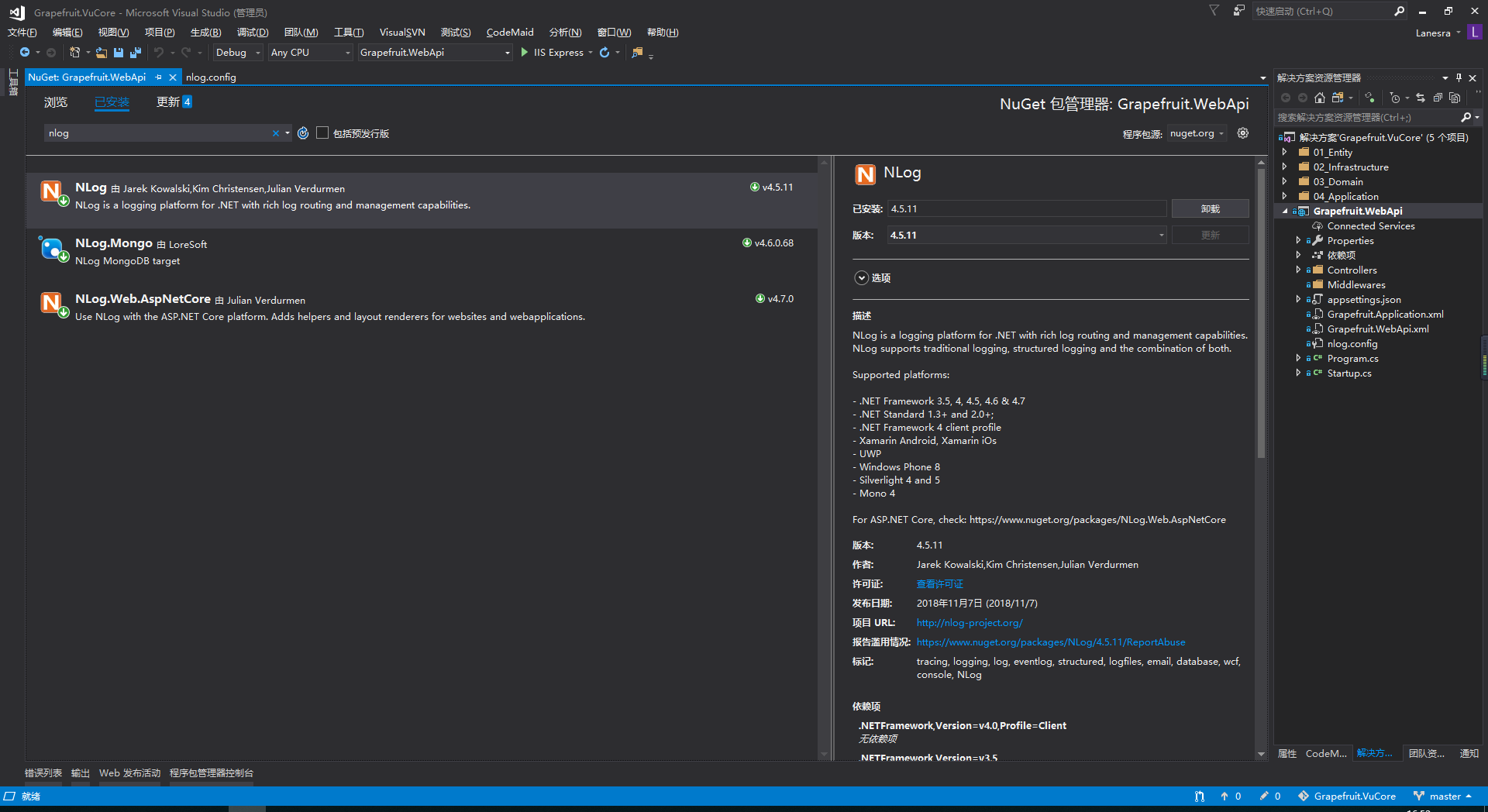The height and width of the screenshot is (812, 1488).
Task: Click the Open File folder icon
Action: [x=102, y=53]
